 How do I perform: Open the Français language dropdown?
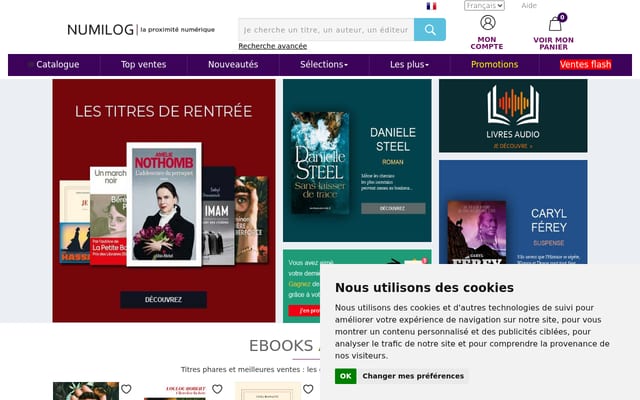484,5
